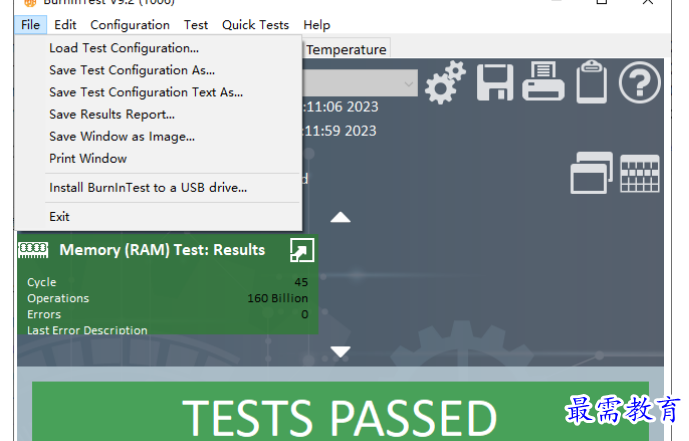Click the Operations value 160 Billion
Screen dimensions: 689x441
coord(277,298)
